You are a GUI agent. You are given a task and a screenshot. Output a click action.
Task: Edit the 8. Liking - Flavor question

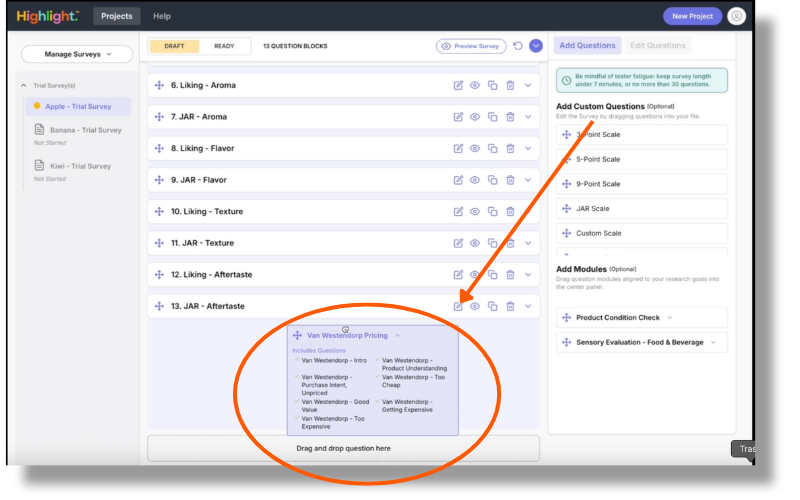coord(458,148)
